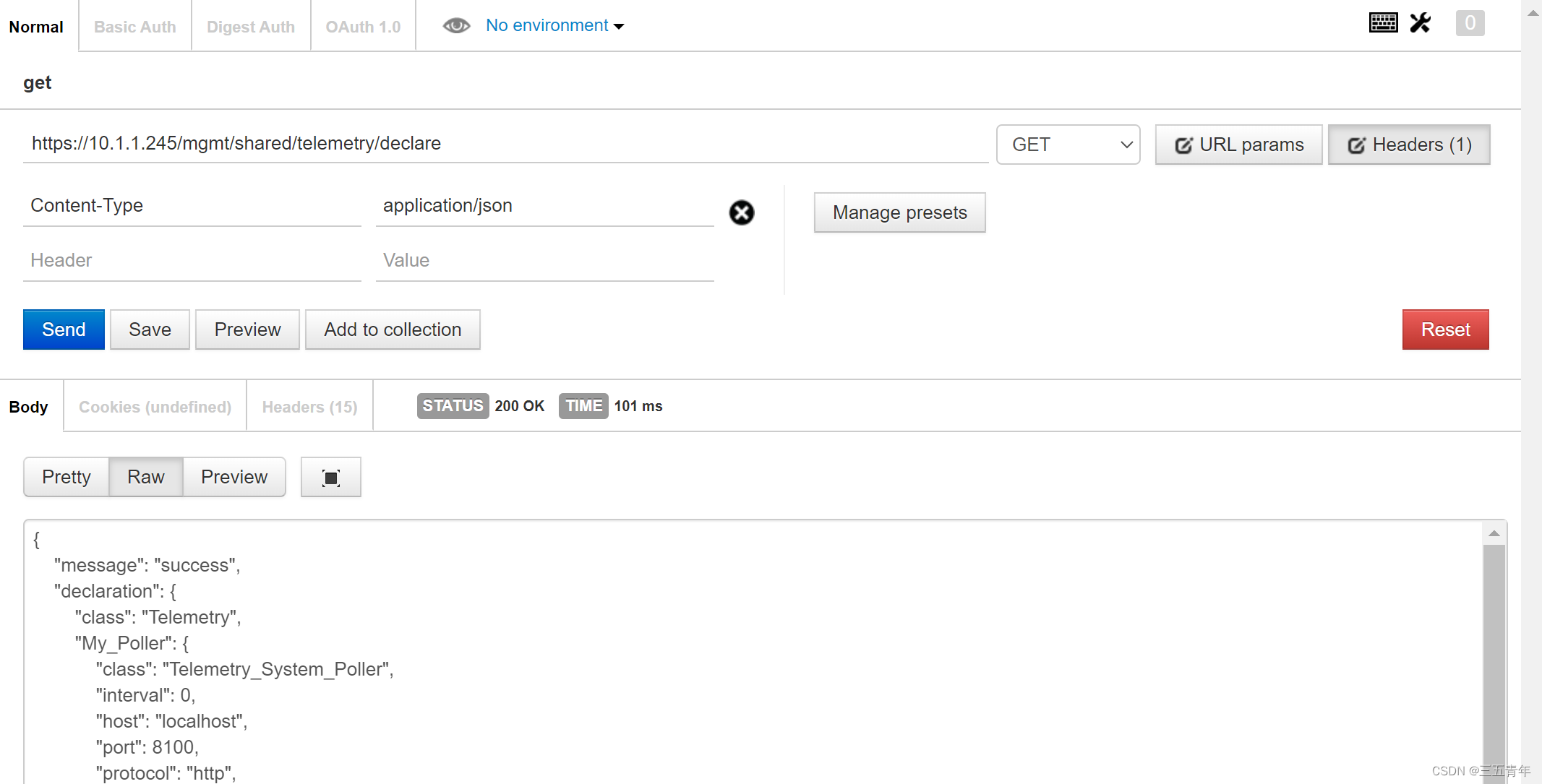1542x784 pixels.
Task: Select the Raw response view
Action: [145, 477]
